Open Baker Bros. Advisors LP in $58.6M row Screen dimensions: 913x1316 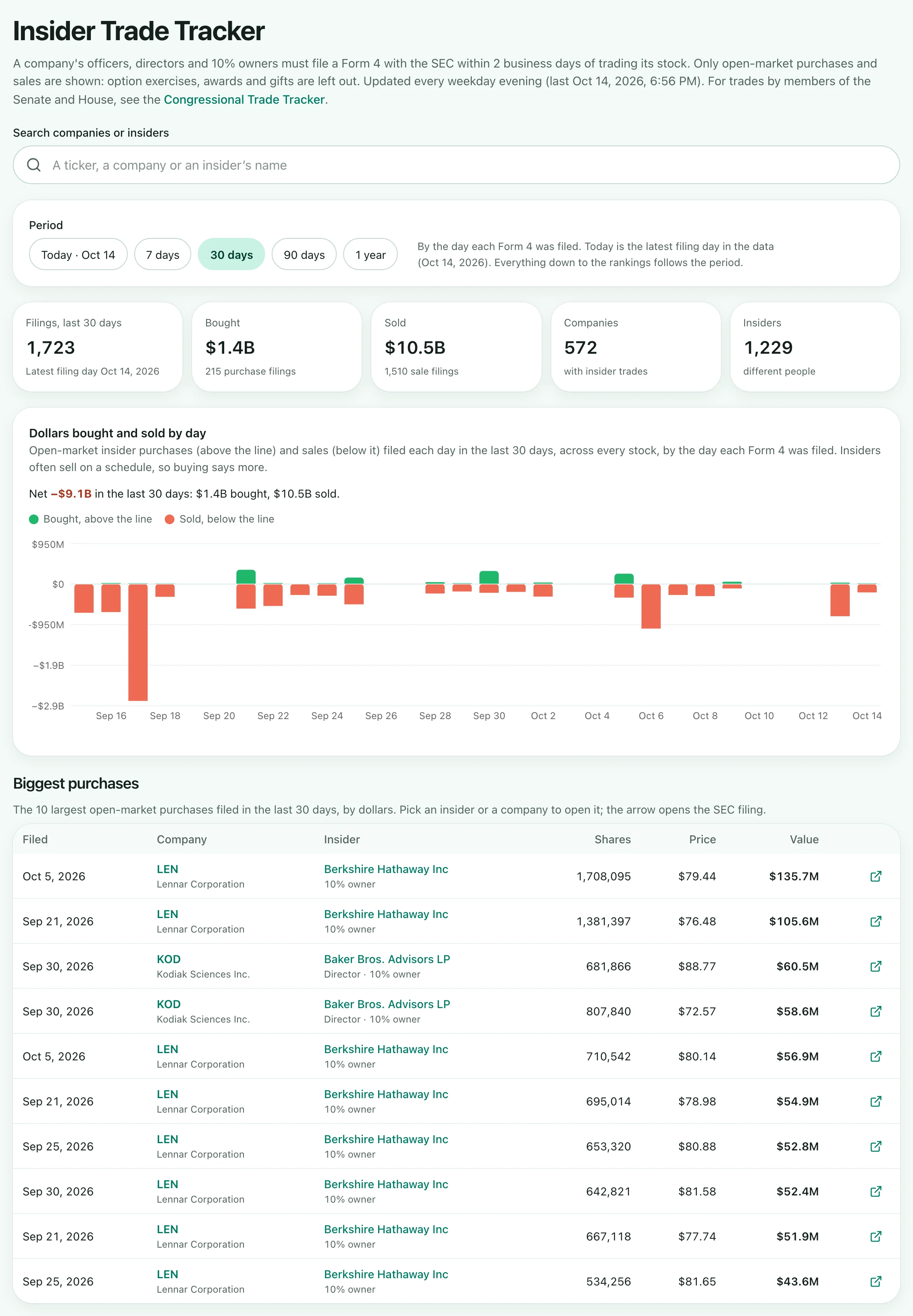point(387,1004)
